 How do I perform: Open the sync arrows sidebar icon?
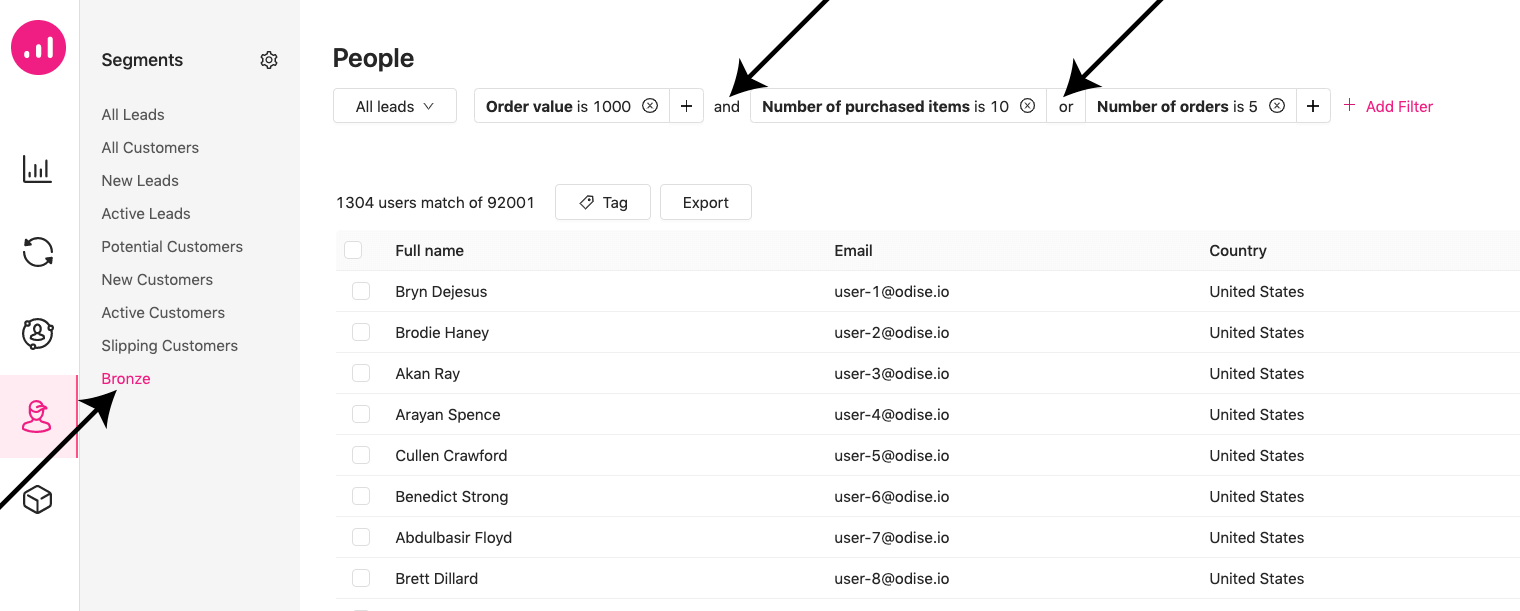click(38, 251)
